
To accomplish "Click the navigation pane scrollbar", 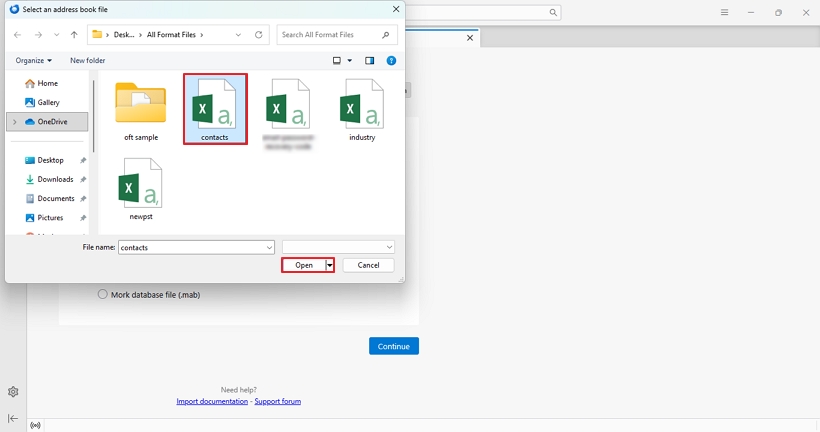I will (x=94, y=116).
